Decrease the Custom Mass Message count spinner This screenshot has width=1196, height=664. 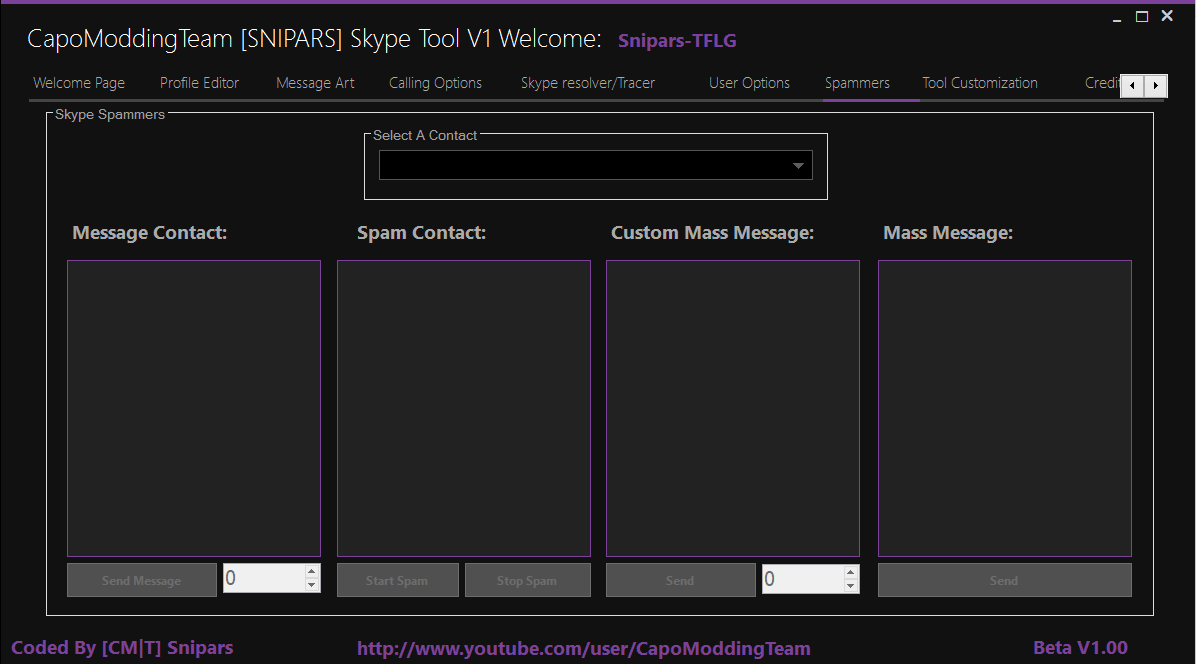[x=850, y=585]
